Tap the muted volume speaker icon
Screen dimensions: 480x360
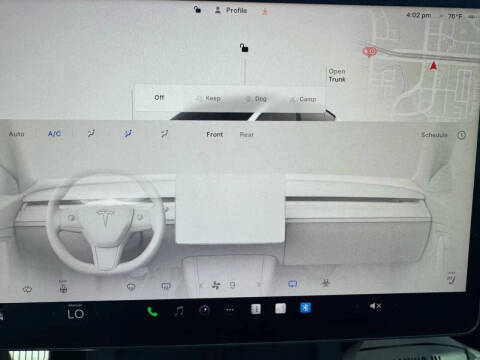(375, 306)
